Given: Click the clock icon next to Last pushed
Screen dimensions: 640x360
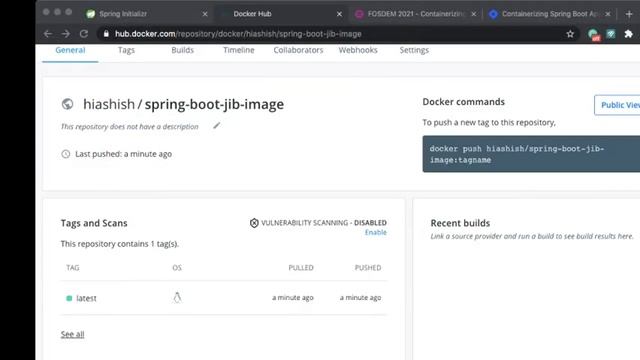Looking at the screenshot, I should click(x=66, y=154).
